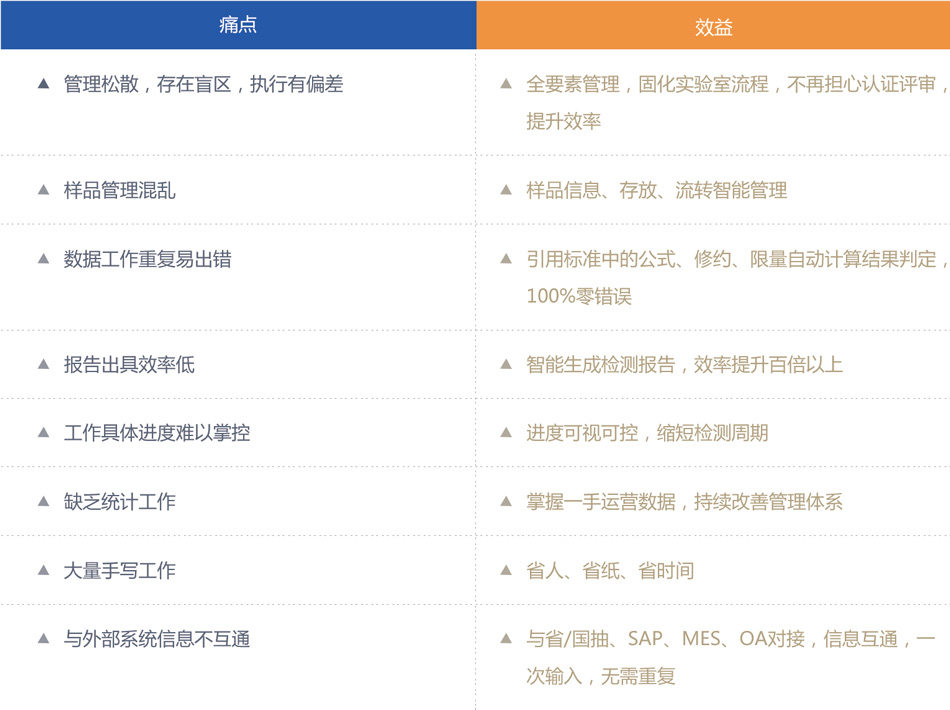Click text 次输入，无需重复

(600, 676)
